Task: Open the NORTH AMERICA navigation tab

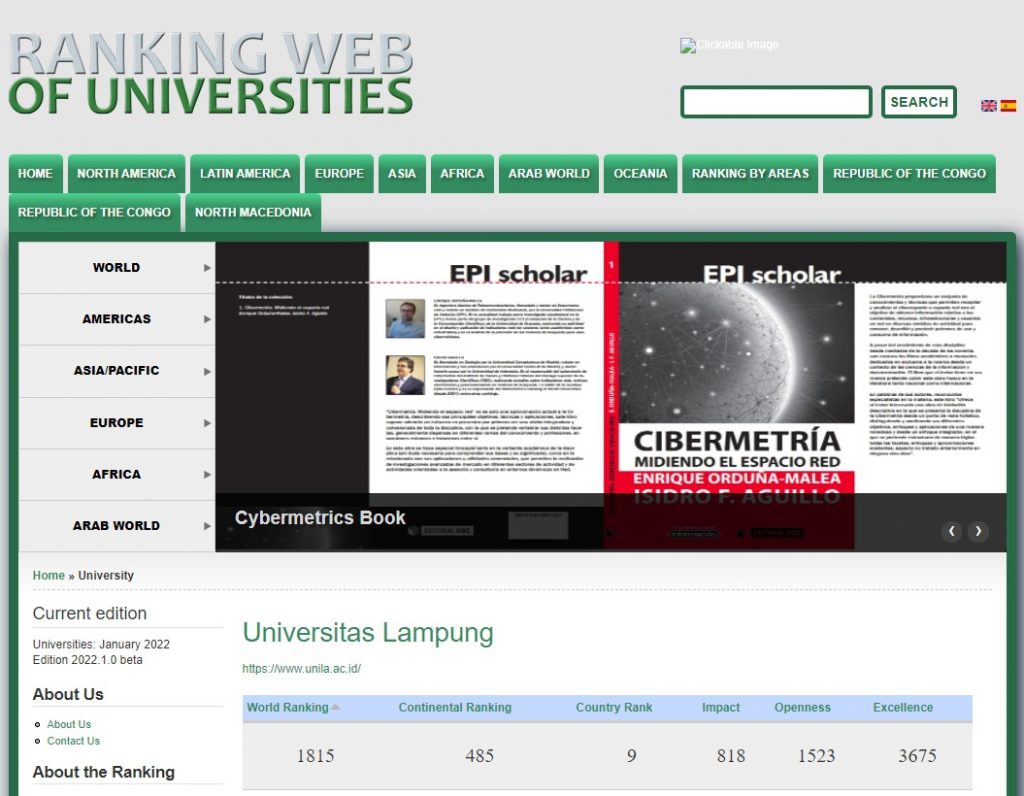Action: coord(126,174)
